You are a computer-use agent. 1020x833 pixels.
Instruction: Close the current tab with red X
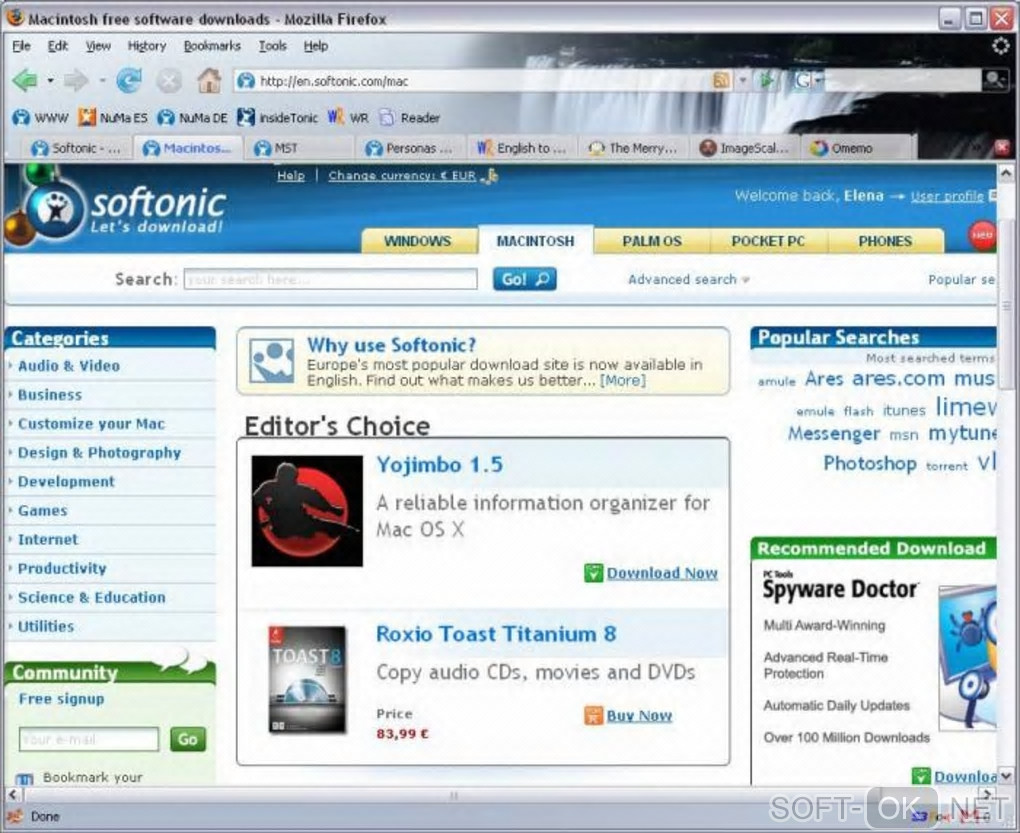tap(1002, 148)
